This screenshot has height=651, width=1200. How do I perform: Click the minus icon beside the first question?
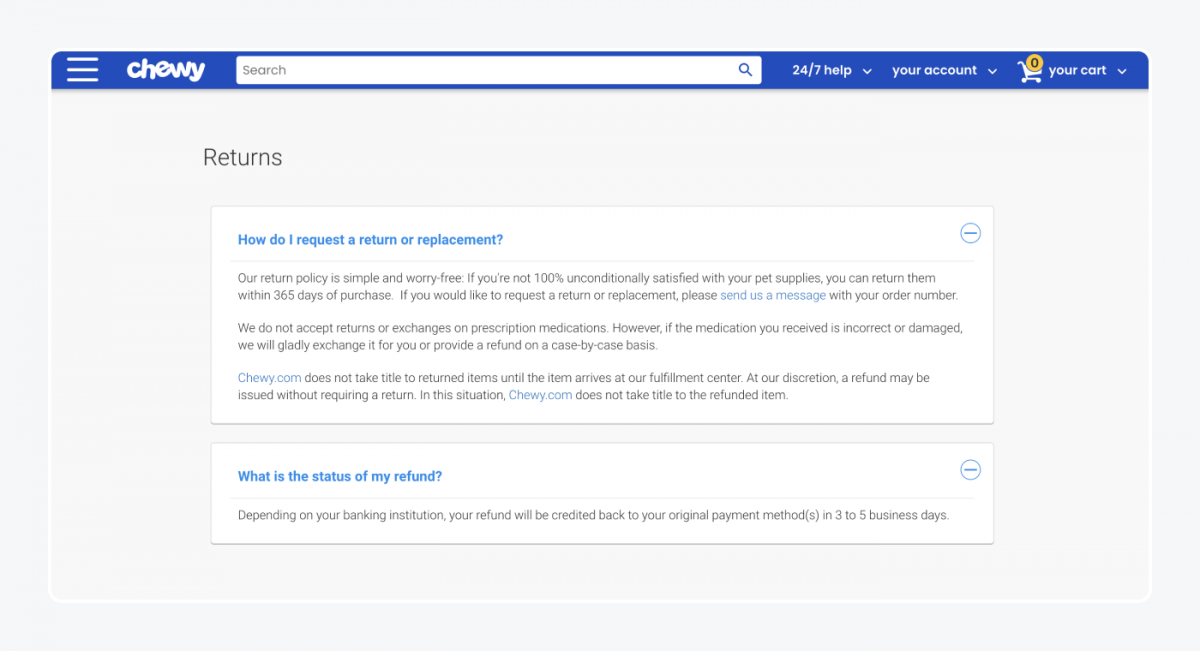coord(970,233)
